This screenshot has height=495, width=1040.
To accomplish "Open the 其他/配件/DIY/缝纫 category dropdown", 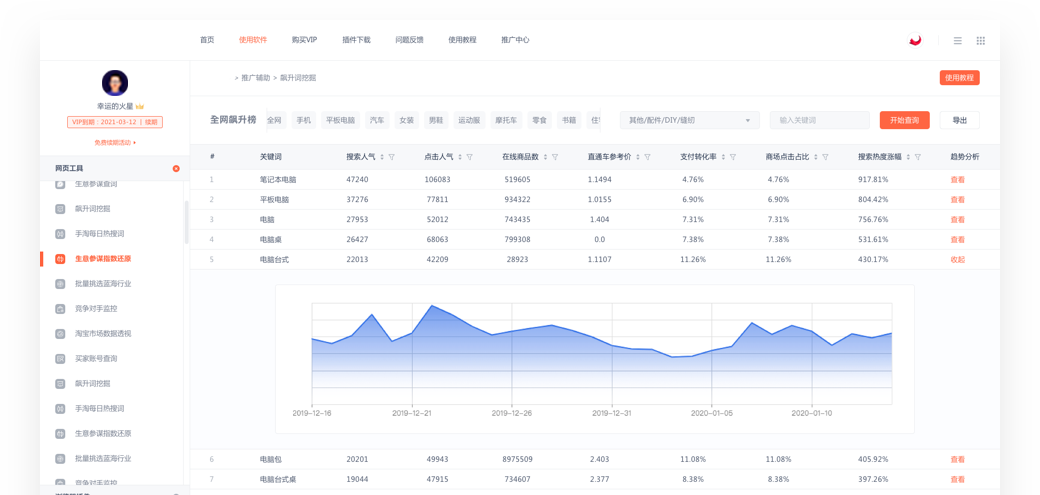I will [689, 120].
